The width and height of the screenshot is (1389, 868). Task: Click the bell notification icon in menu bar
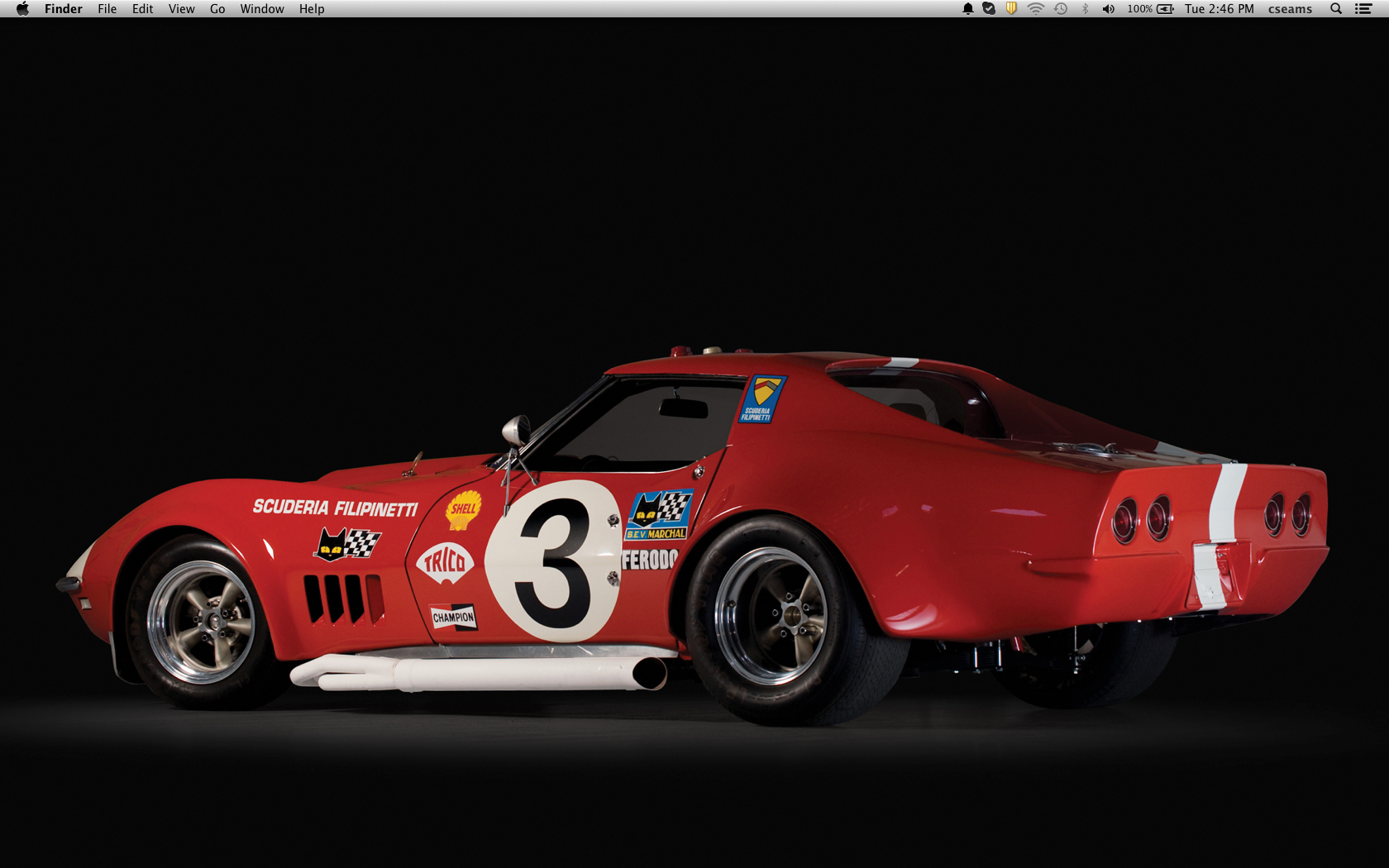(x=967, y=9)
